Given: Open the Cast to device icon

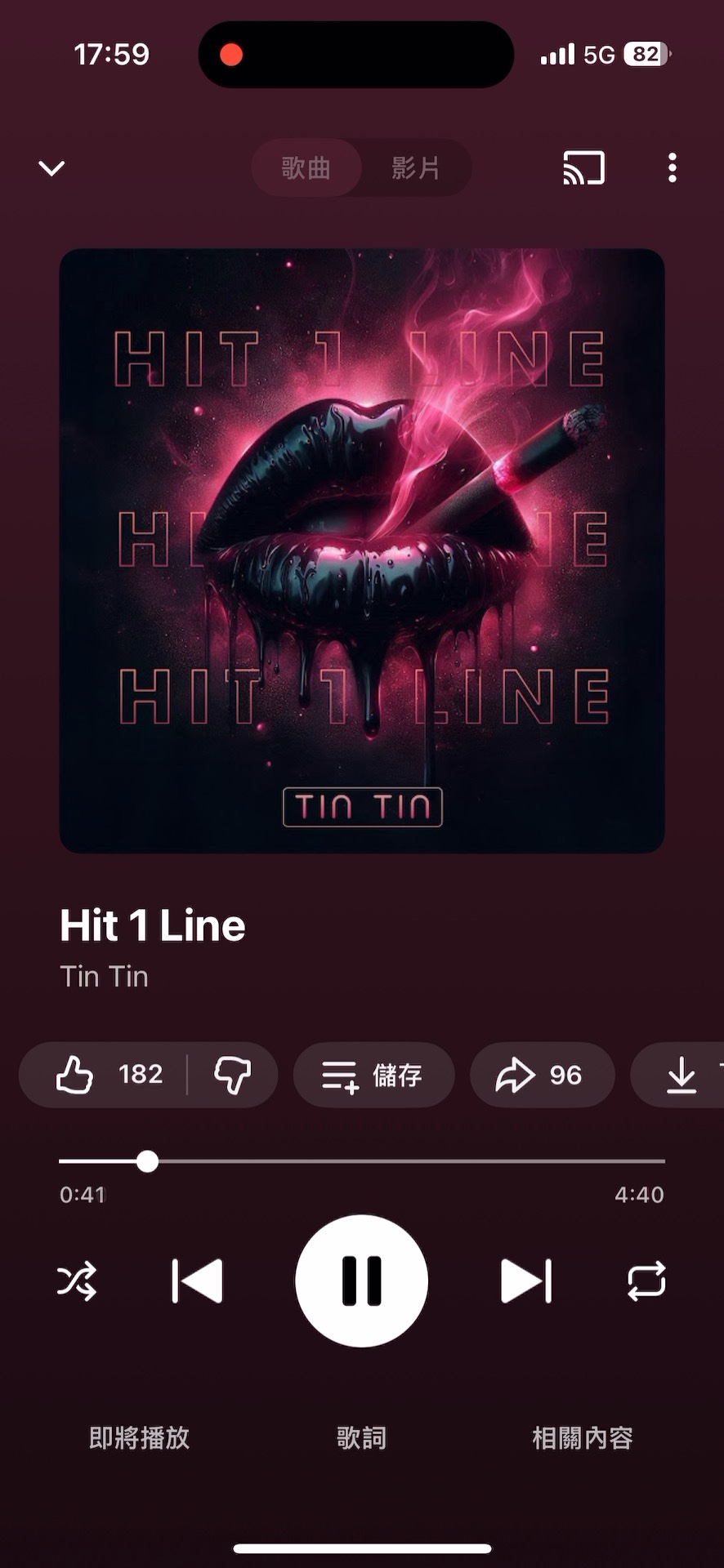Looking at the screenshot, I should (x=583, y=168).
